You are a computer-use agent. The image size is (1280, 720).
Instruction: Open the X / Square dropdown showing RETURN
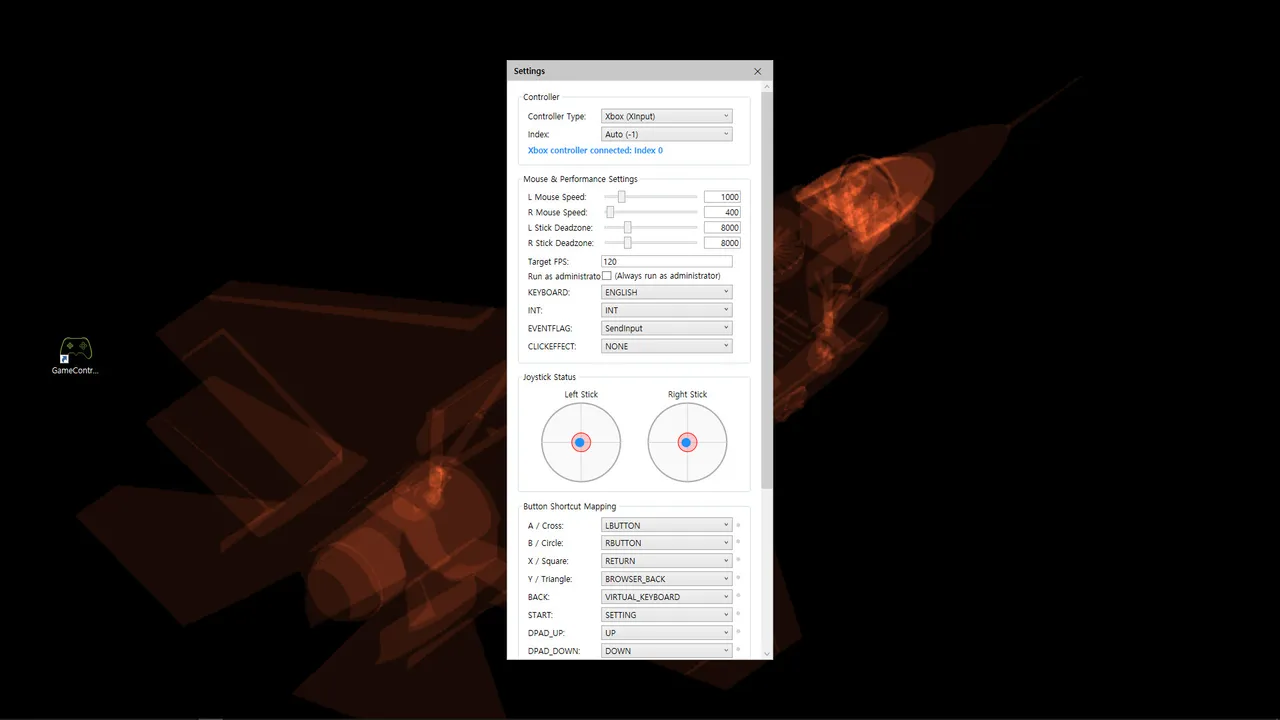pos(666,561)
